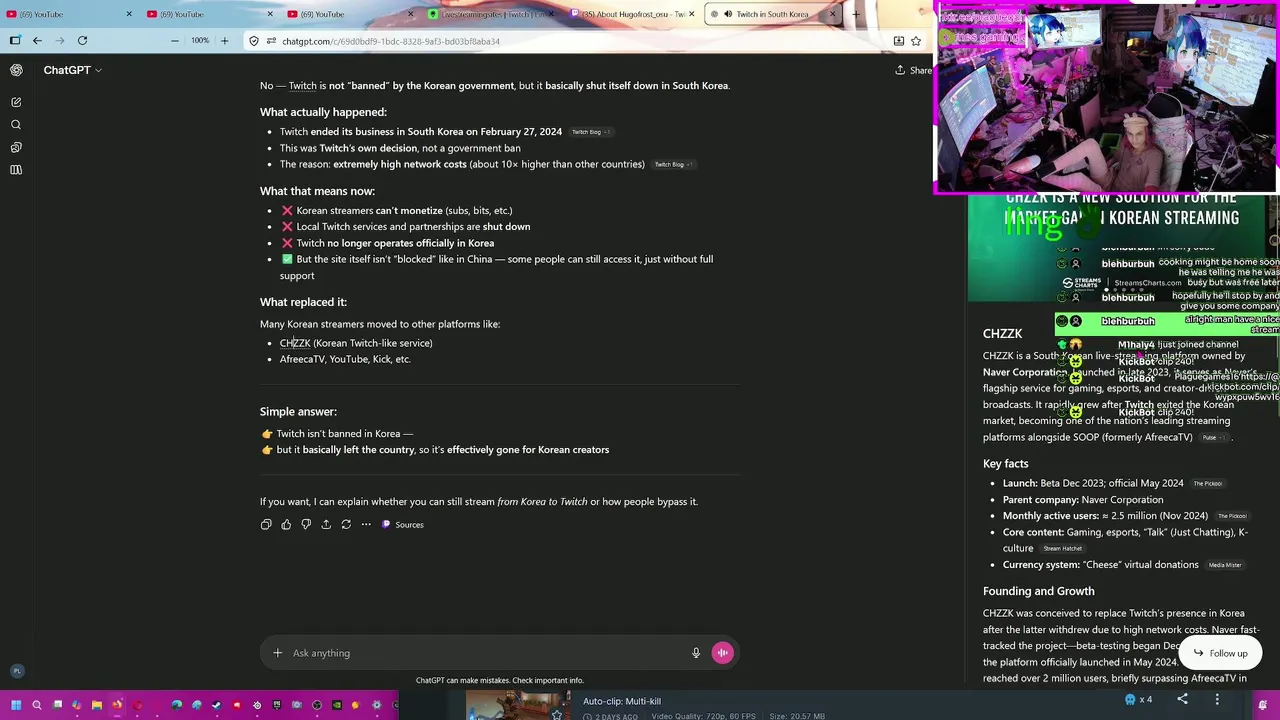Open the ChatGPT logo home icon
Image resolution: width=1280 pixels, height=720 pixels.
(x=16, y=70)
